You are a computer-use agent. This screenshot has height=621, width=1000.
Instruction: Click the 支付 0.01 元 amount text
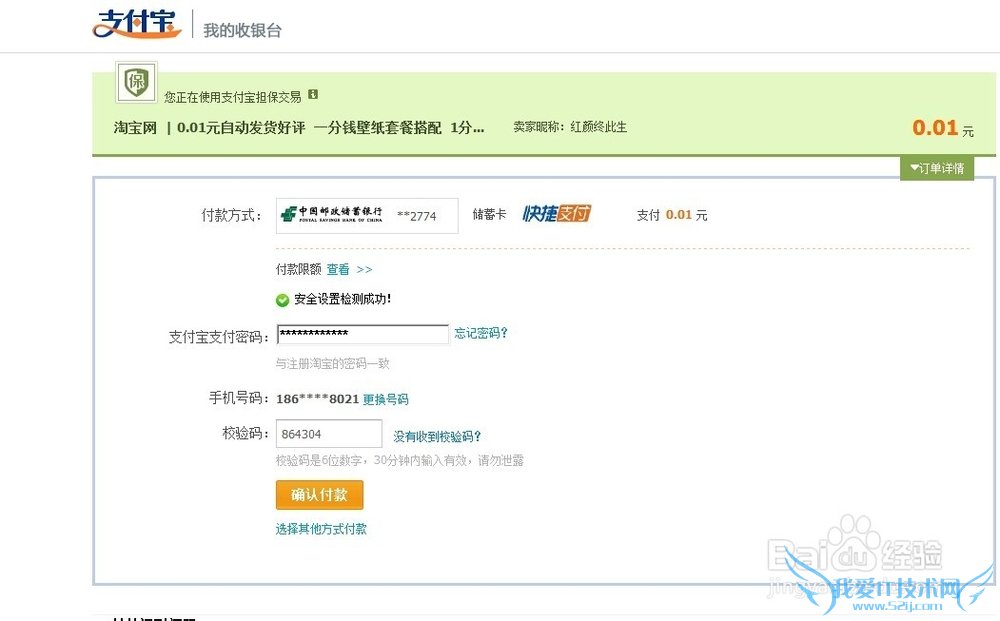point(672,215)
